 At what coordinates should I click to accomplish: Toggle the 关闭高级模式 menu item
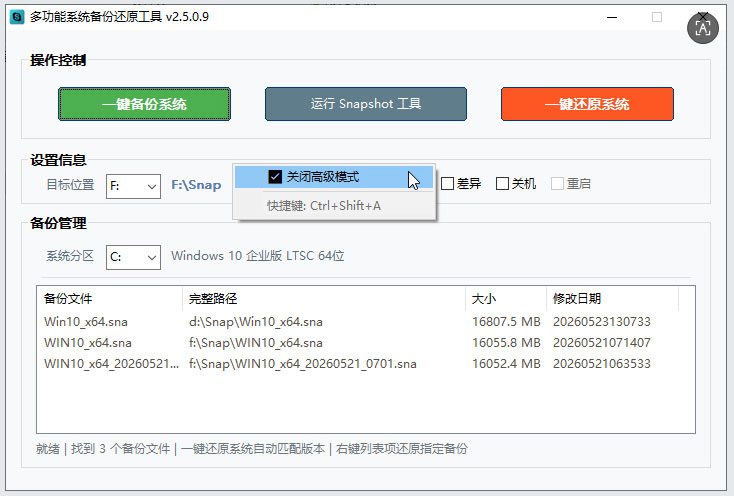[x=334, y=177]
